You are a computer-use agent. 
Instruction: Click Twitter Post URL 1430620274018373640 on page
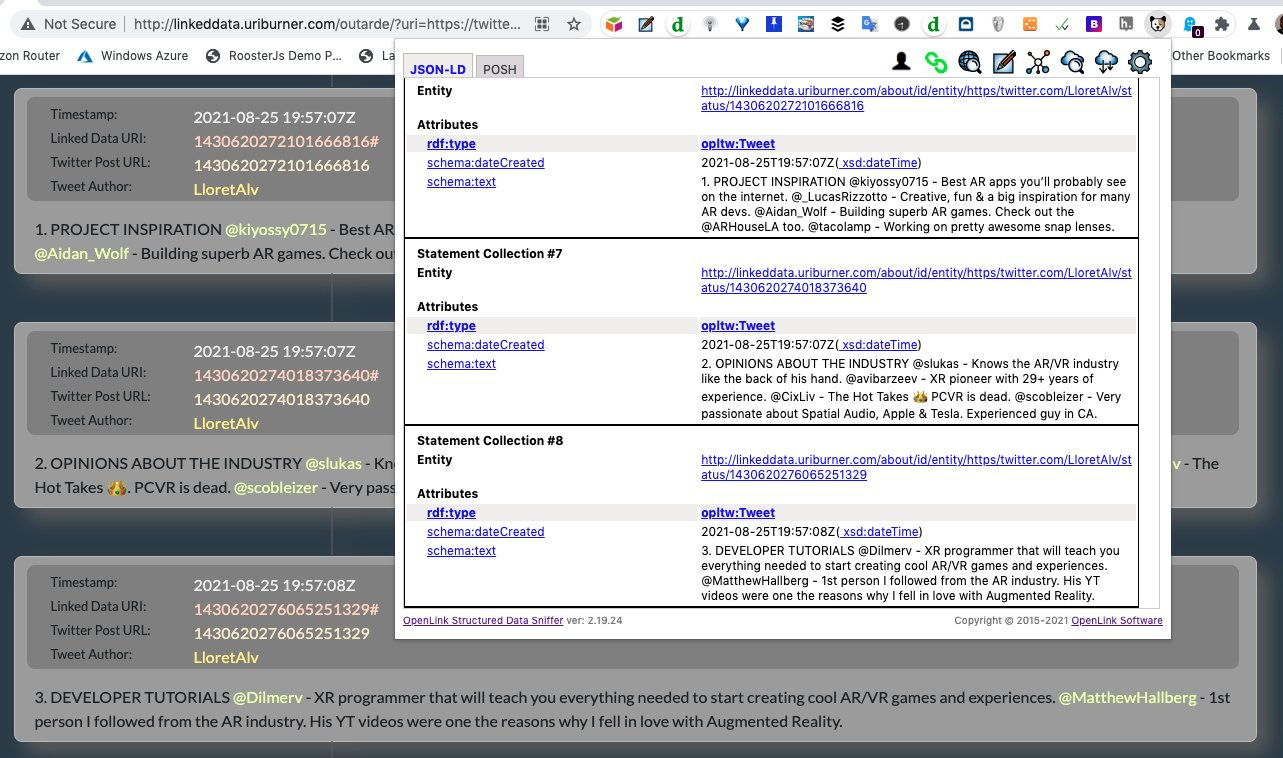coord(281,400)
